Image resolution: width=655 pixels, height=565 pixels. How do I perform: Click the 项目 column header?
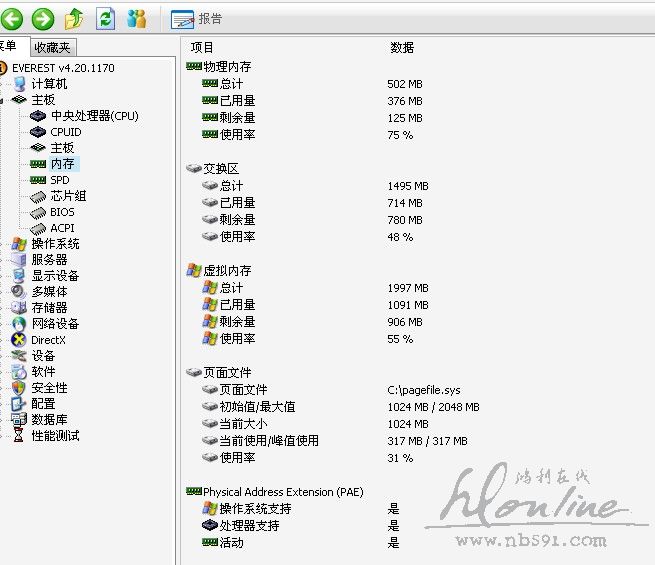[202, 47]
